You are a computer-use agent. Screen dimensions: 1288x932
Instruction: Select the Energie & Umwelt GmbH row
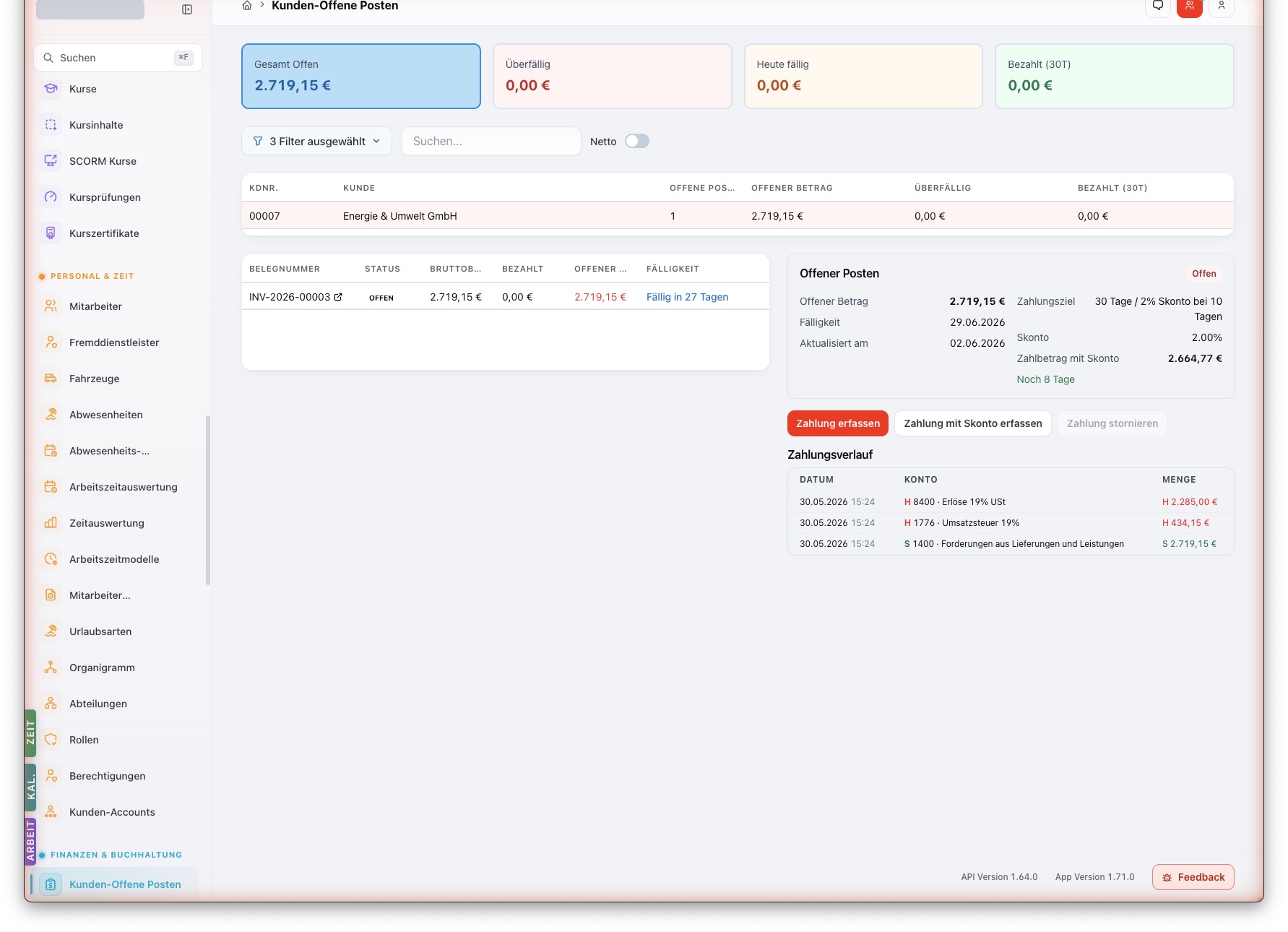[738, 216]
